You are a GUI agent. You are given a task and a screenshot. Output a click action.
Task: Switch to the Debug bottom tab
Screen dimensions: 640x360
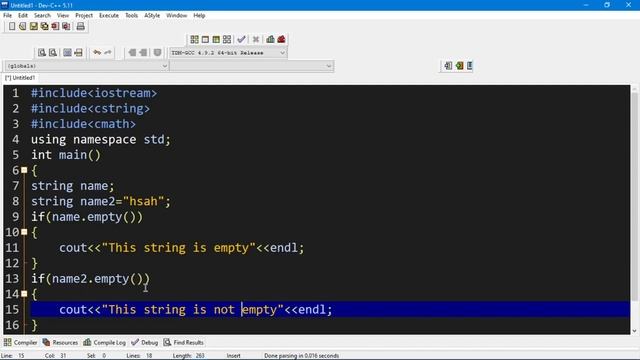point(145,342)
